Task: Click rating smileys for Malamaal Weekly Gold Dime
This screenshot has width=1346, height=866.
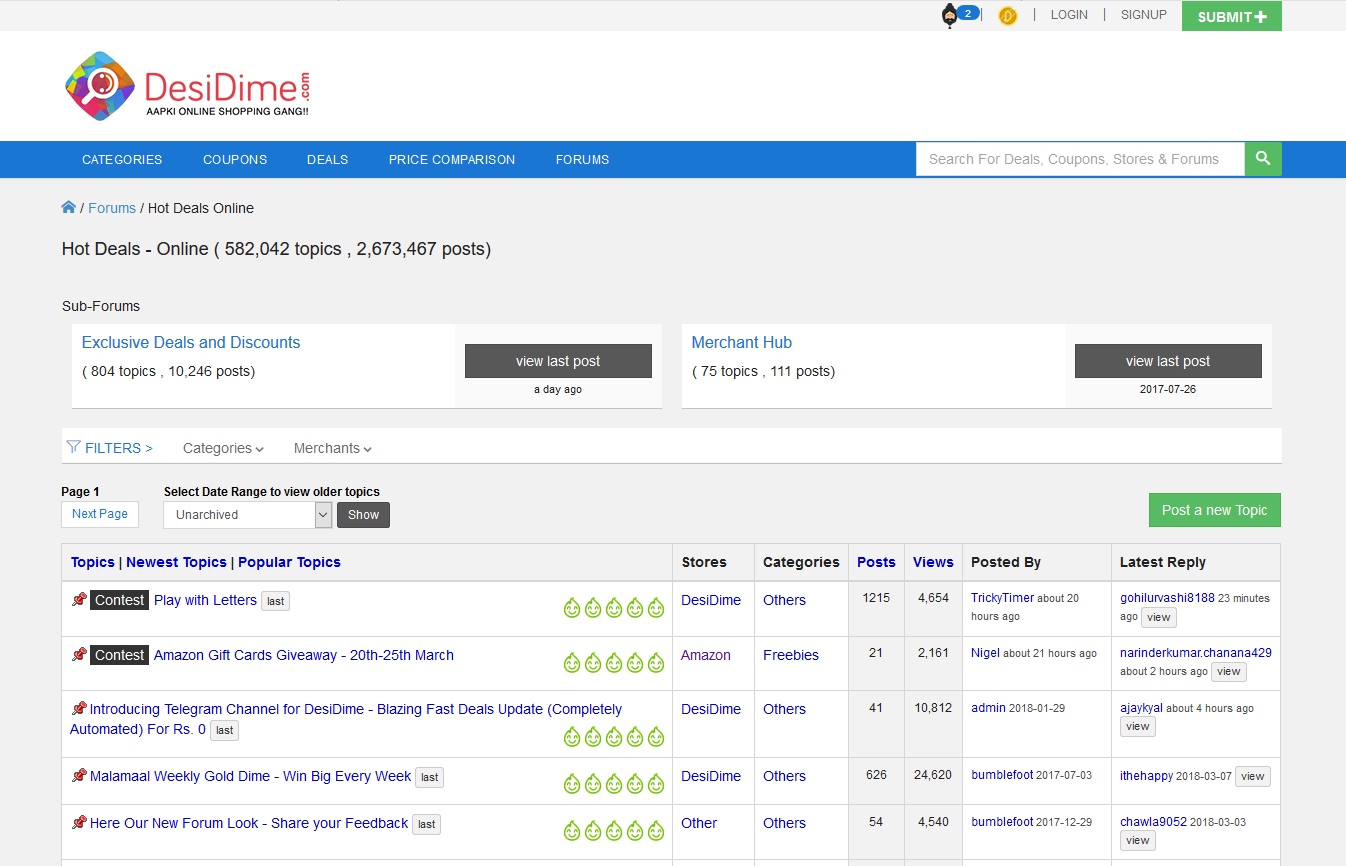Action: click(x=614, y=784)
